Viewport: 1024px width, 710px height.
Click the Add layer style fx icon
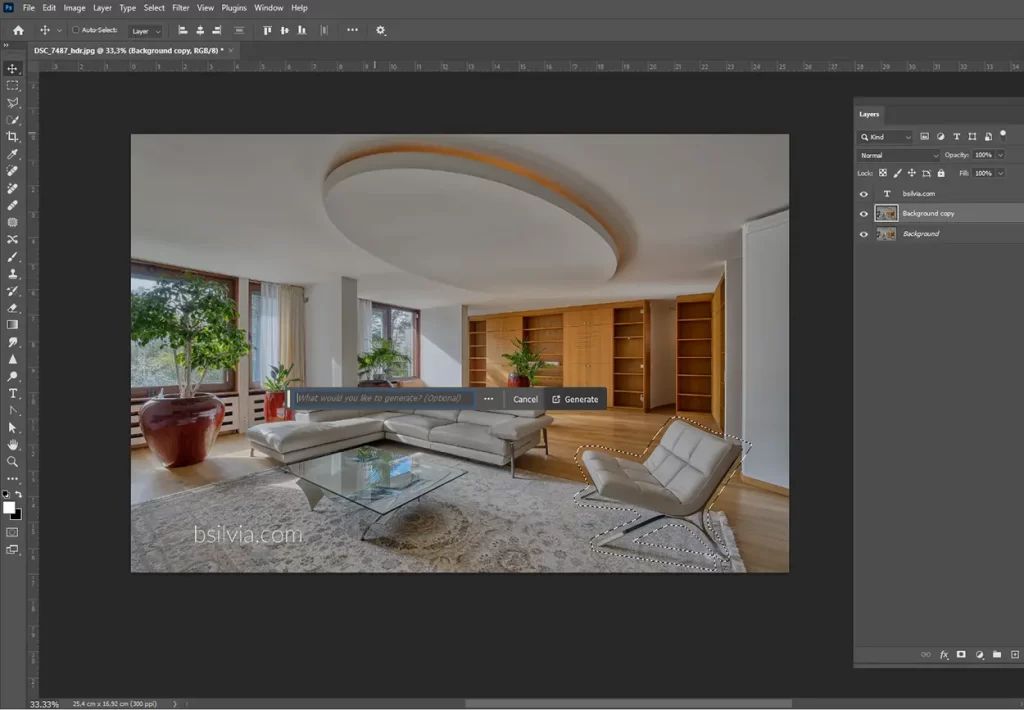(x=944, y=654)
